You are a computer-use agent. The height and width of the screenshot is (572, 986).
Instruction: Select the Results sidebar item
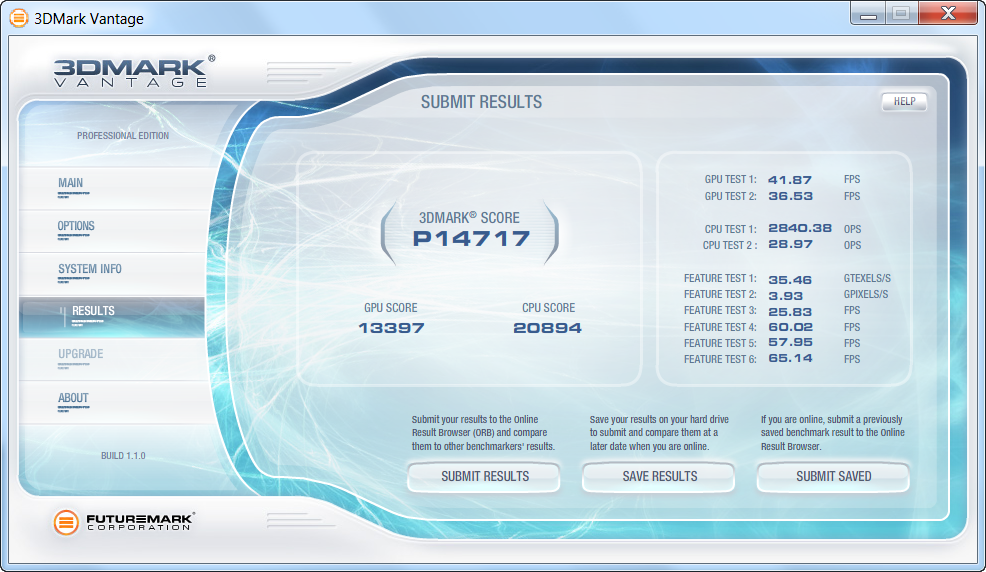pos(113,316)
